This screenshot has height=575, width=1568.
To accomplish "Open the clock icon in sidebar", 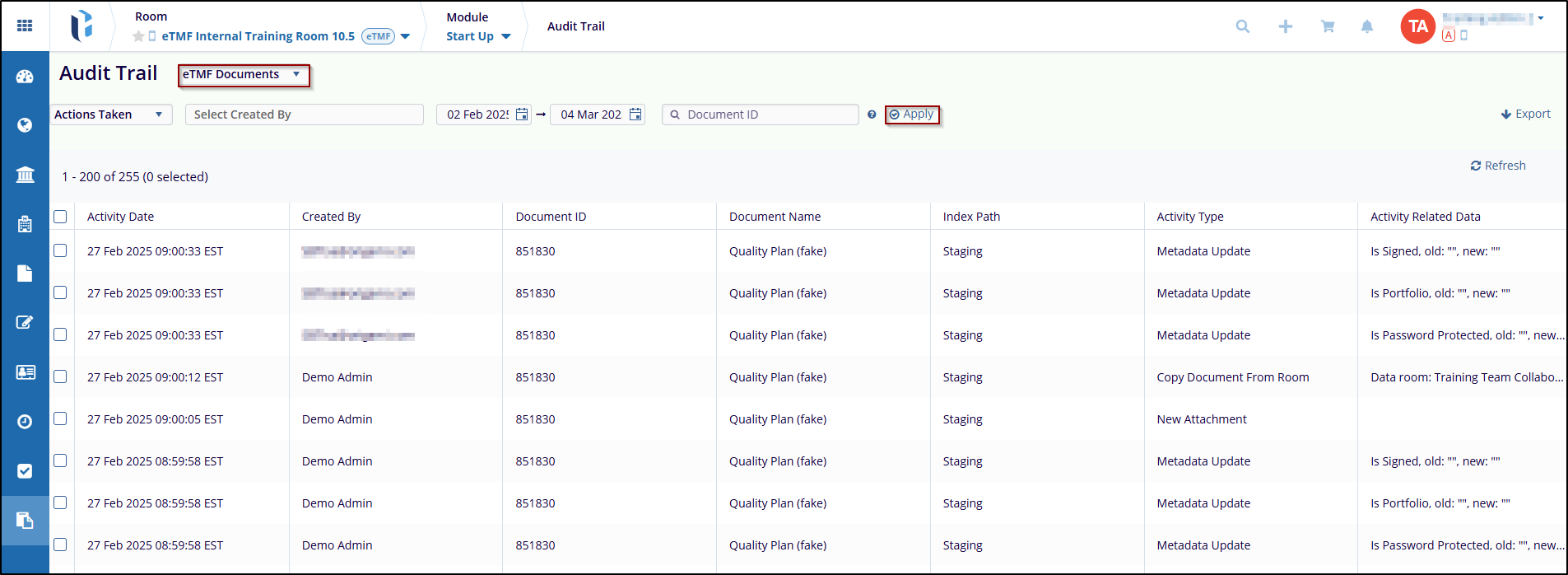I will pos(25,422).
